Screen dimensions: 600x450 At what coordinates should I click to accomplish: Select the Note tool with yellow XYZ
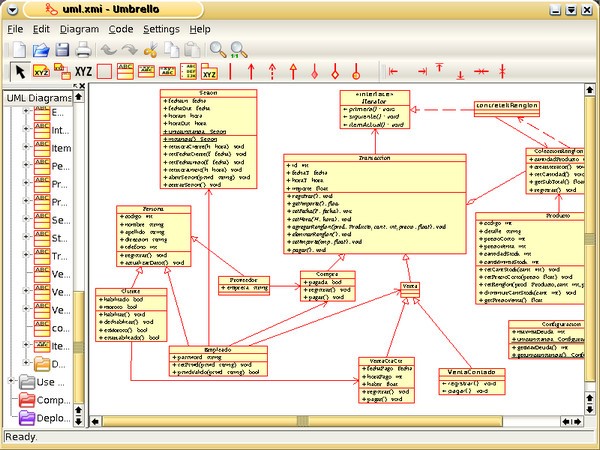(41, 71)
